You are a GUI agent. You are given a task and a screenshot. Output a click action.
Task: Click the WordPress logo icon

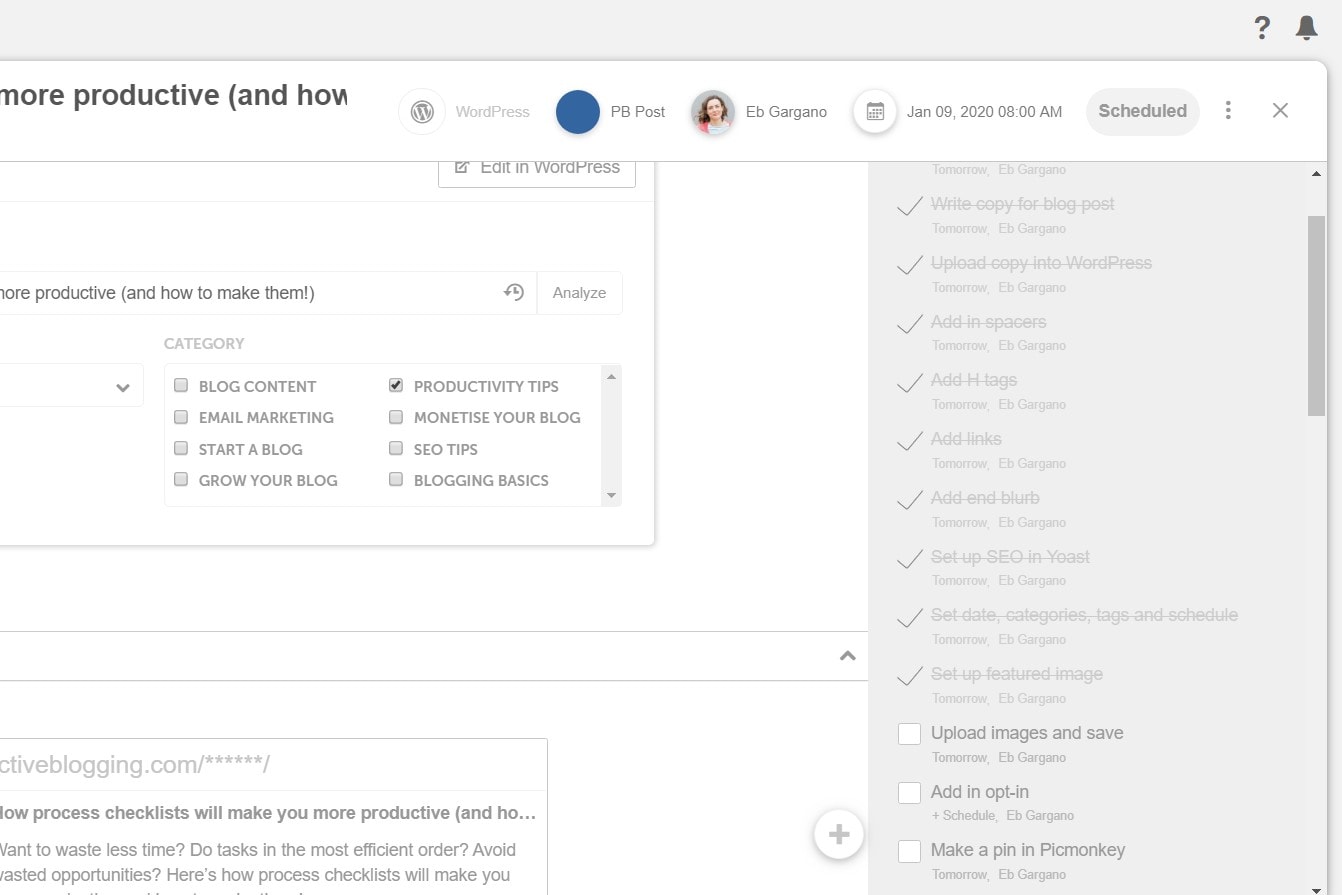coord(422,111)
